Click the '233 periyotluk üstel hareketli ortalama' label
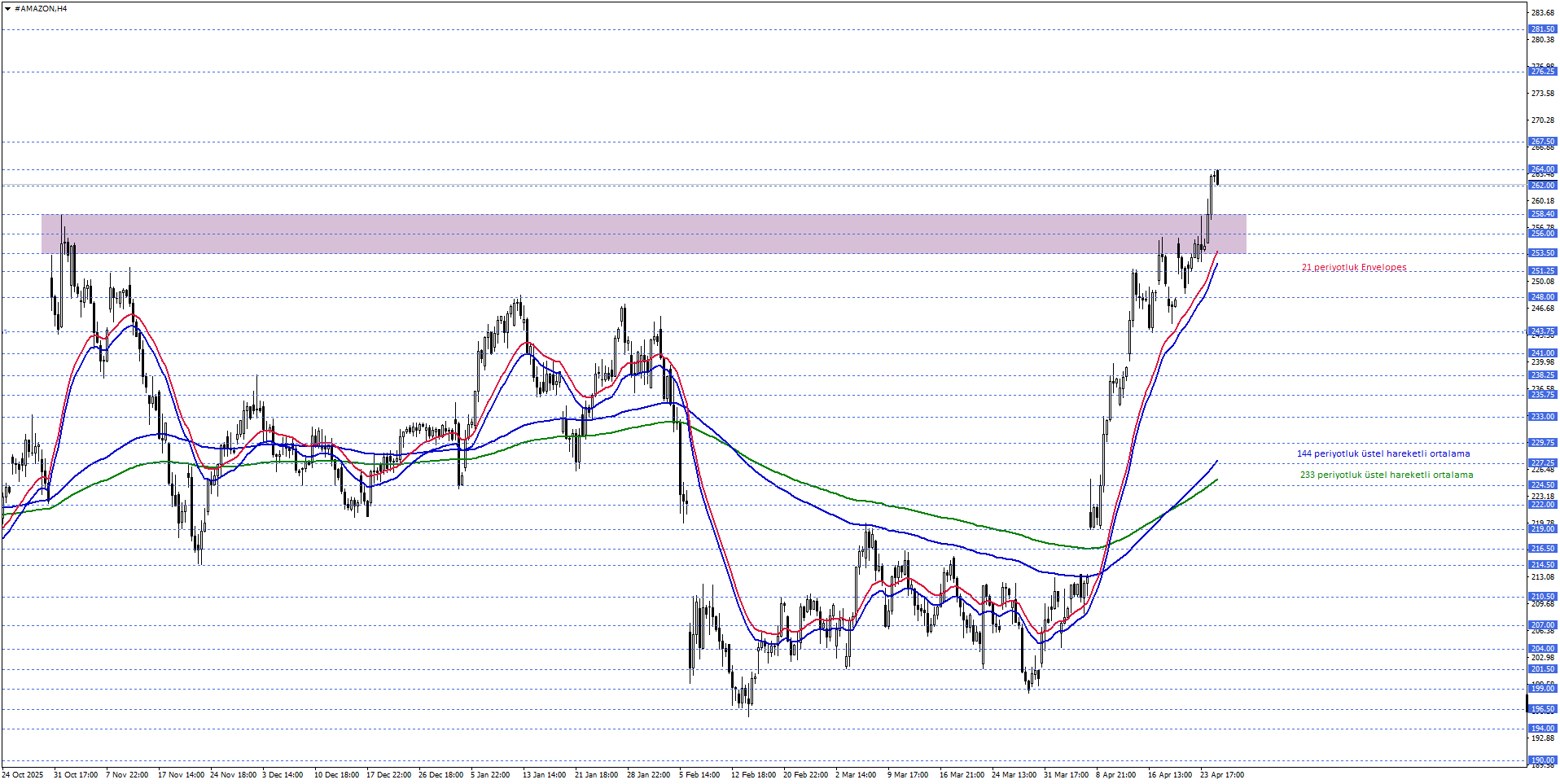1560x784 pixels. [1386, 475]
